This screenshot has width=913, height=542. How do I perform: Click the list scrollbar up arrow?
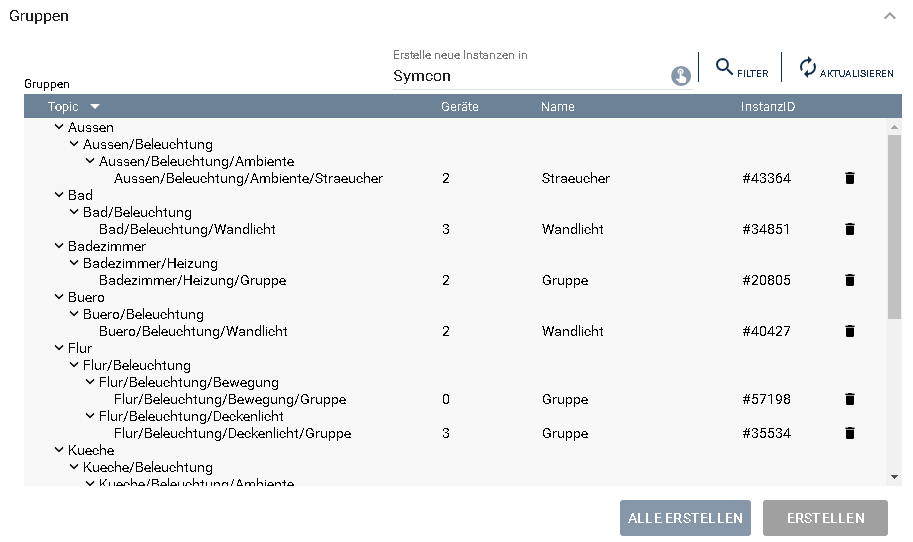tap(894, 126)
